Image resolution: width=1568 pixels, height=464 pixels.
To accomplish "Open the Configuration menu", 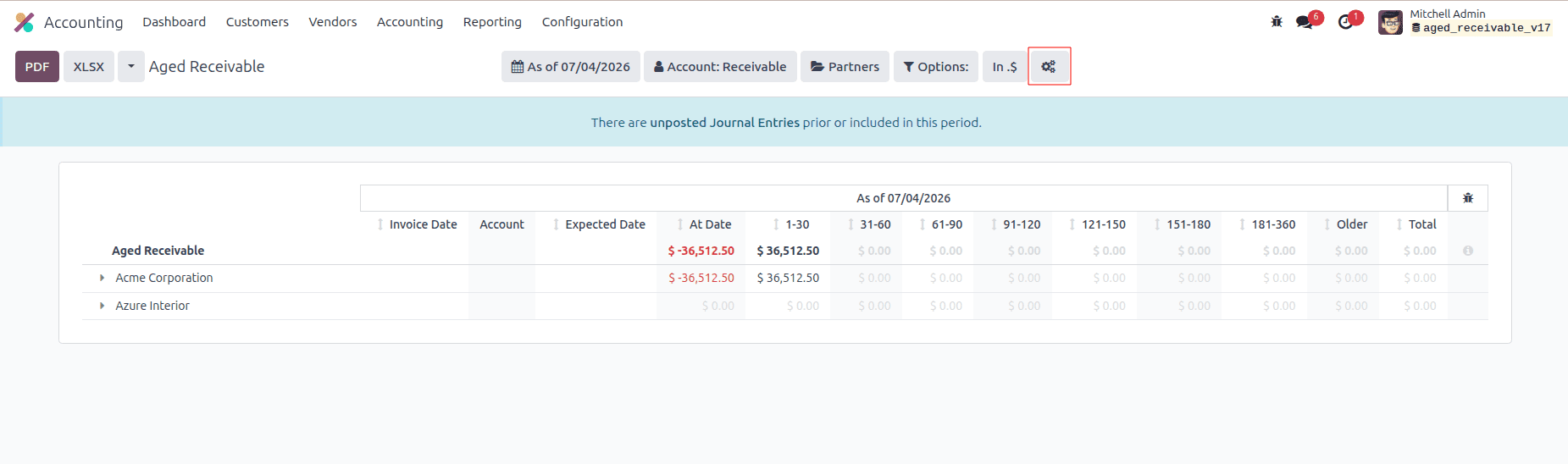I will point(582,22).
